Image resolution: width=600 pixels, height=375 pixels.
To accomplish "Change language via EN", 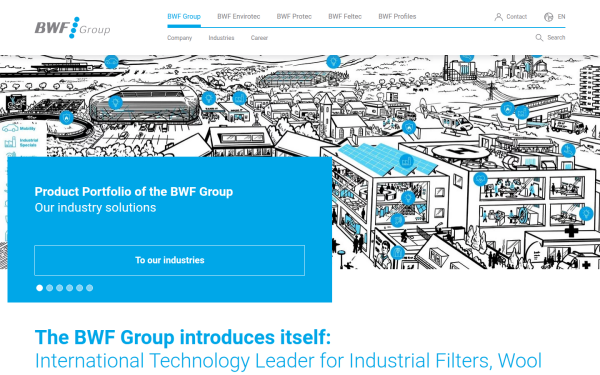I will click(x=561, y=17).
